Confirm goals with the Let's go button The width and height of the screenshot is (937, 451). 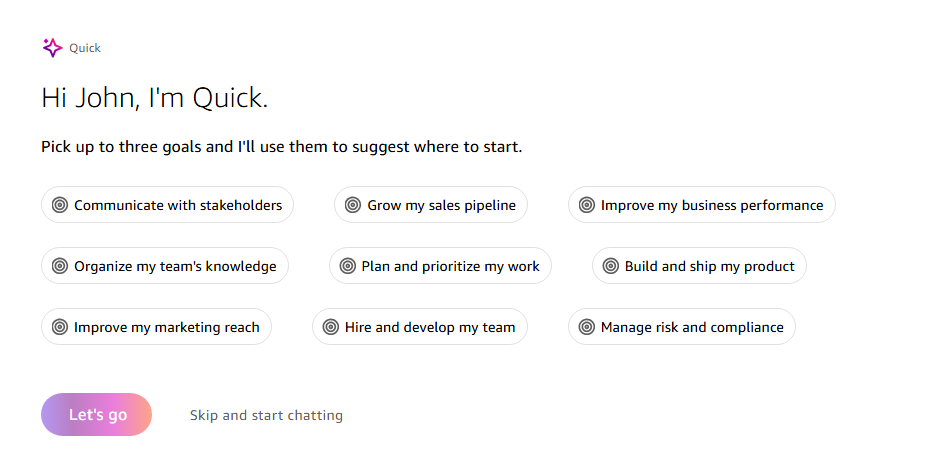(x=96, y=415)
